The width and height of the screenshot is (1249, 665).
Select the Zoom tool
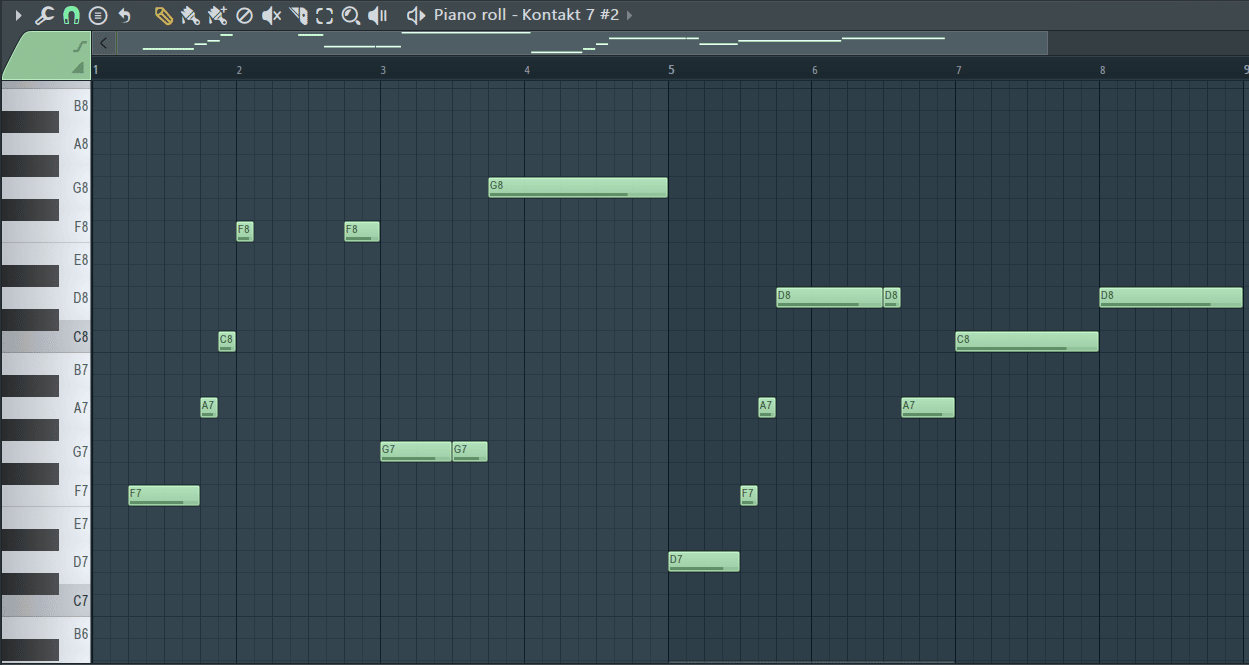pyautogui.click(x=350, y=15)
